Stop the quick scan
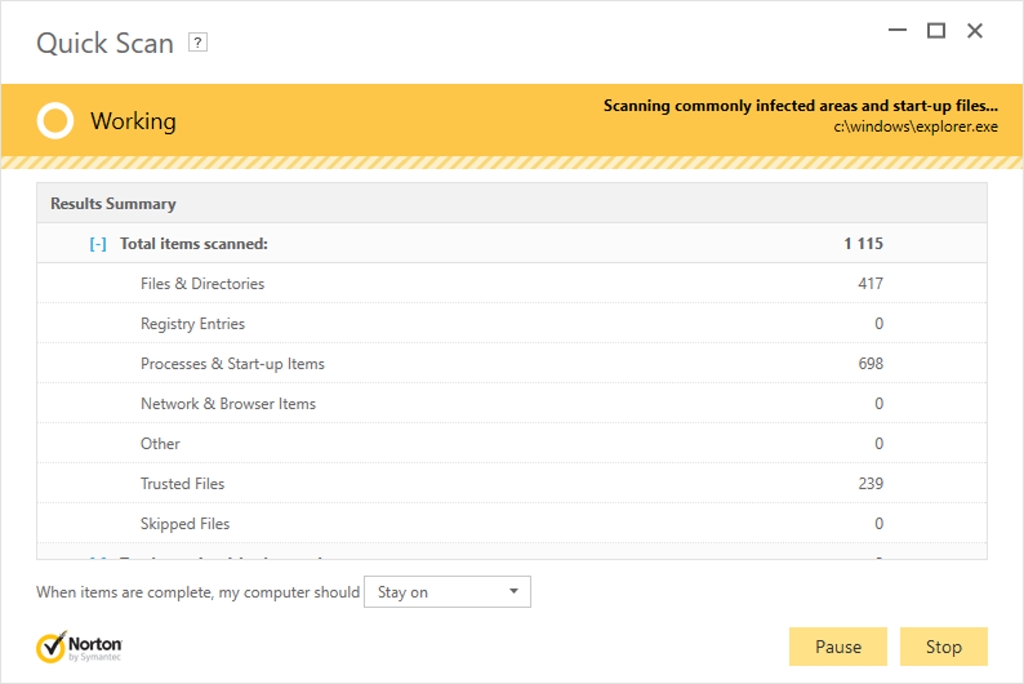Image resolution: width=1024 pixels, height=684 pixels. tap(943, 647)
